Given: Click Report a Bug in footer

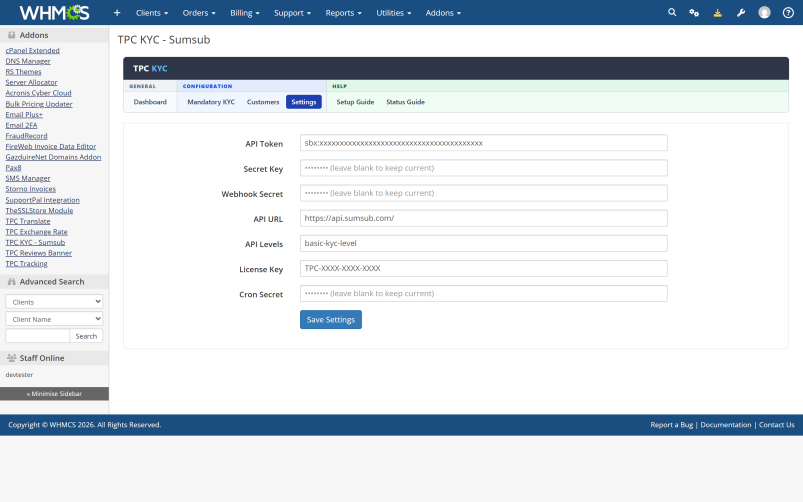Looking at the screenshot, I should click(671, 425).
